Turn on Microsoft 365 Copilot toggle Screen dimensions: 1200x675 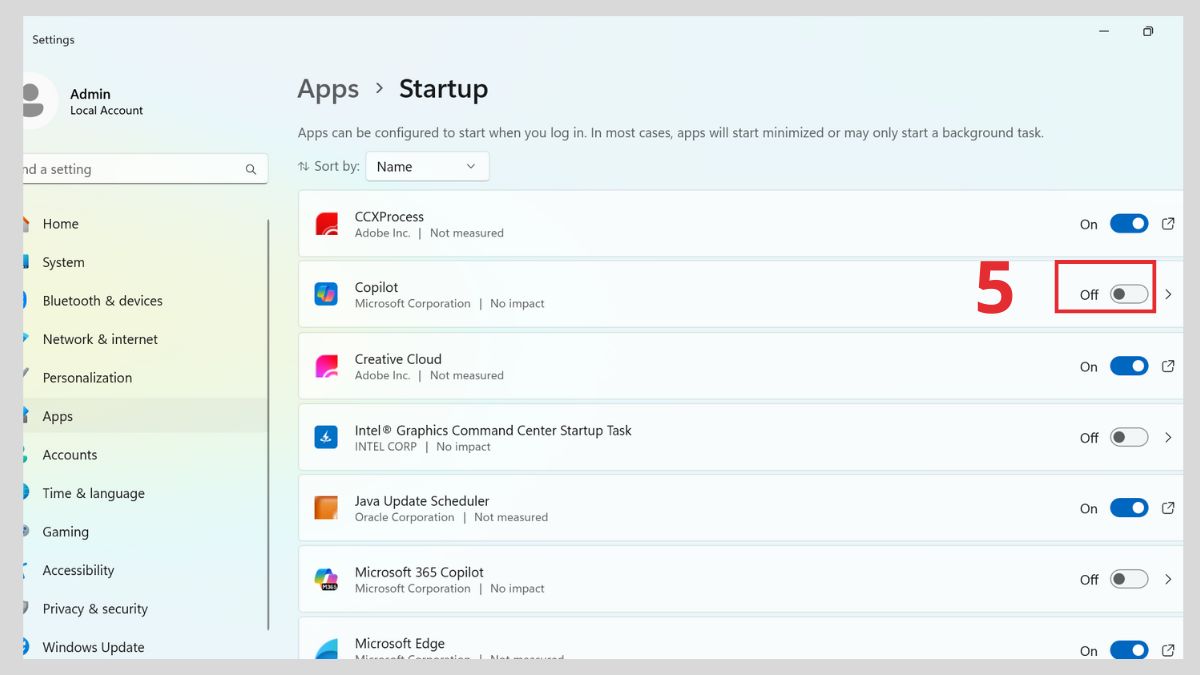pyautogui.click(x=1129, y=579)
